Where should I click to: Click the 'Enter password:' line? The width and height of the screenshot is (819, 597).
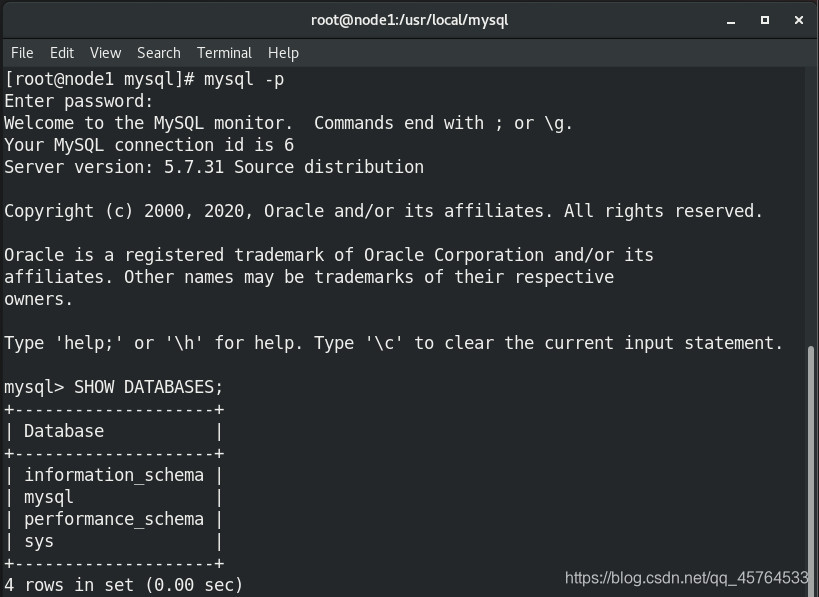78,101
